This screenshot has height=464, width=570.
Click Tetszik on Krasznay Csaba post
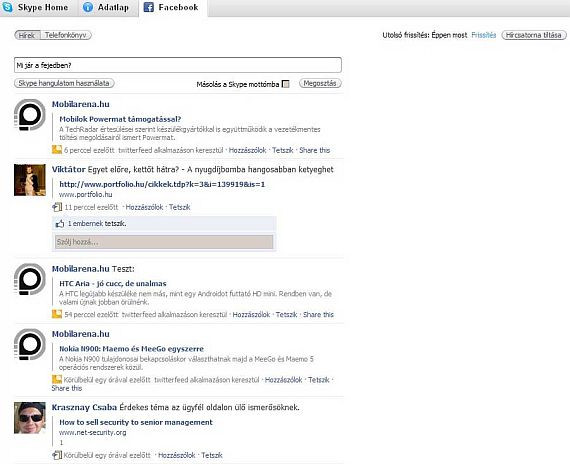click(212, 455)
